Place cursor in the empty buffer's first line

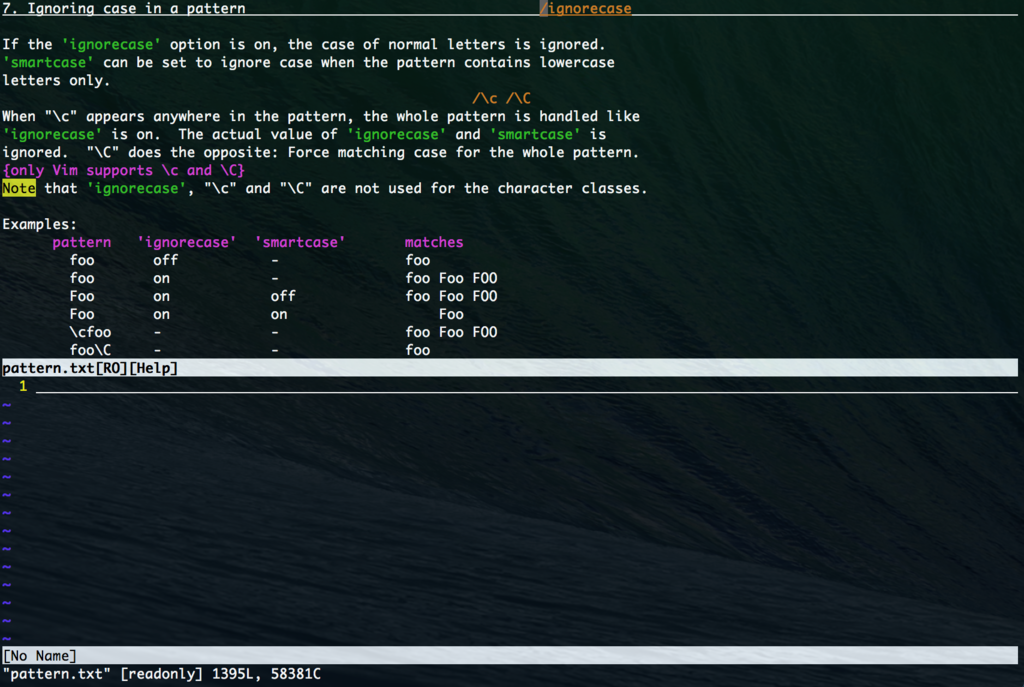[526, 386]
